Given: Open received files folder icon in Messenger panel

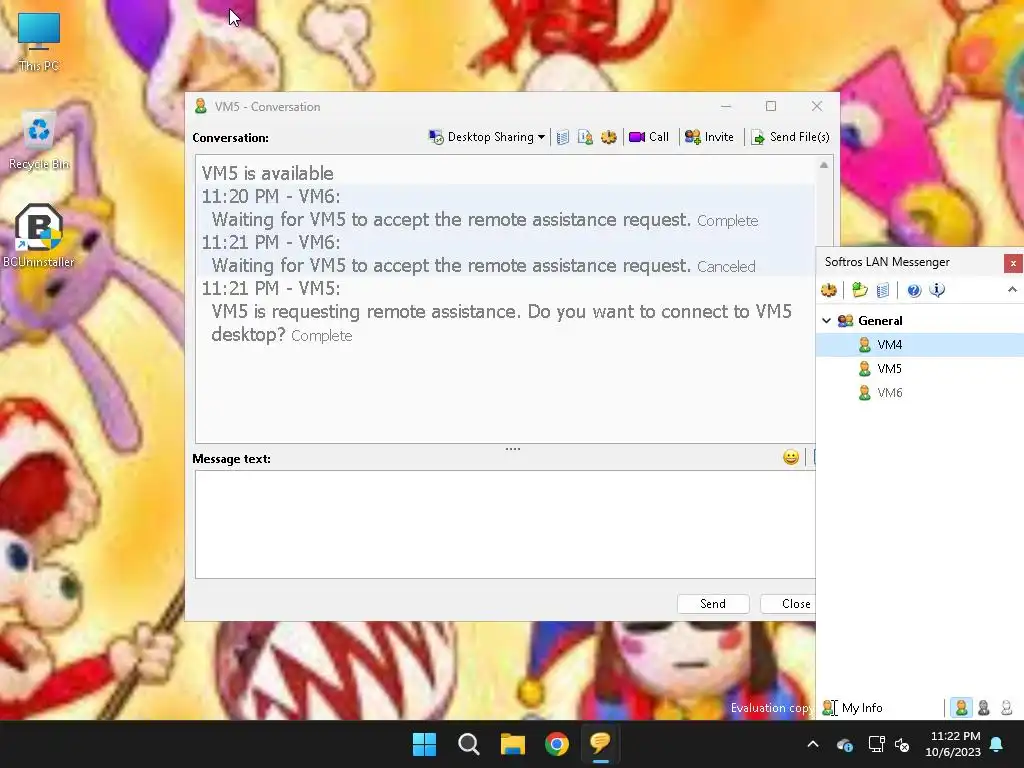Looking at the screenshot, I should click(860, 290).
